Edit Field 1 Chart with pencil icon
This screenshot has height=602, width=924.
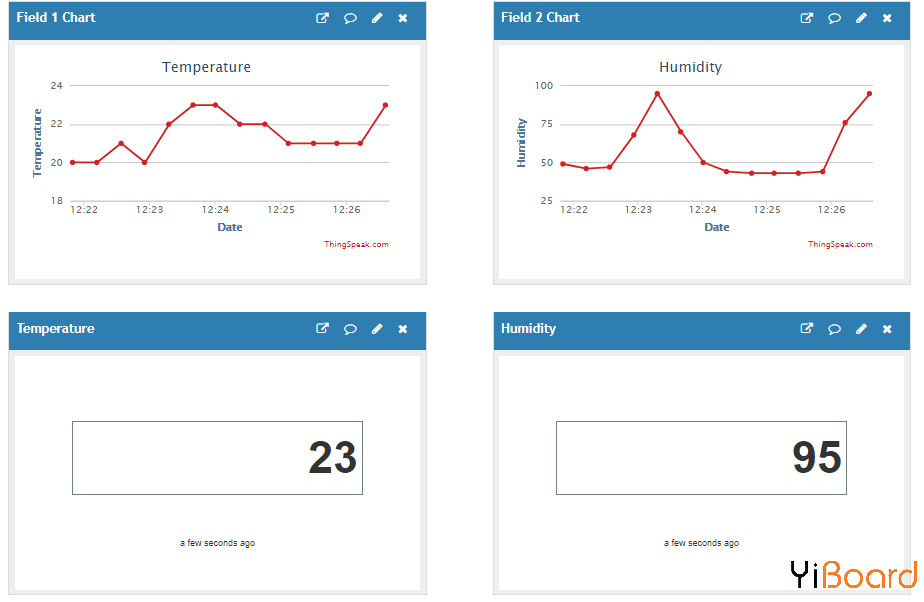tap(377, 18)
